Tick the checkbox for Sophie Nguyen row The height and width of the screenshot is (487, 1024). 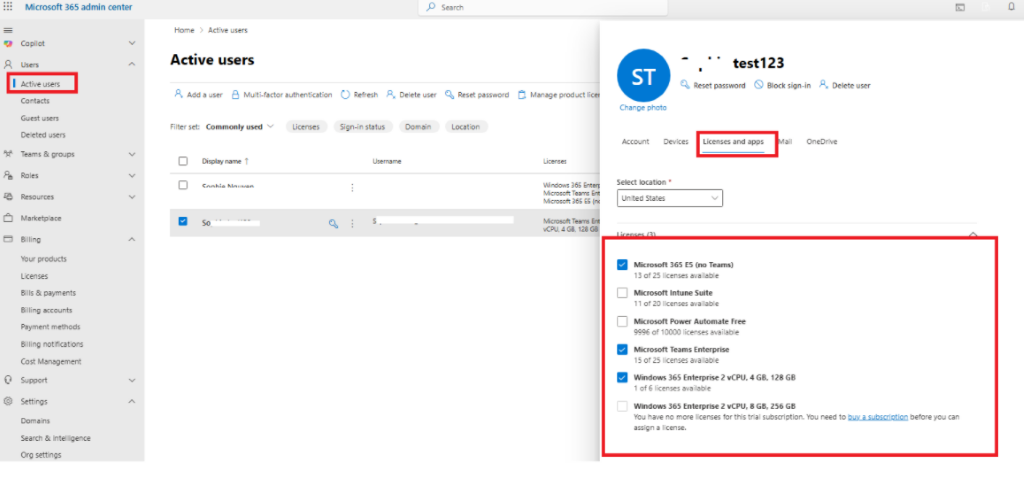tap(183, 185)
